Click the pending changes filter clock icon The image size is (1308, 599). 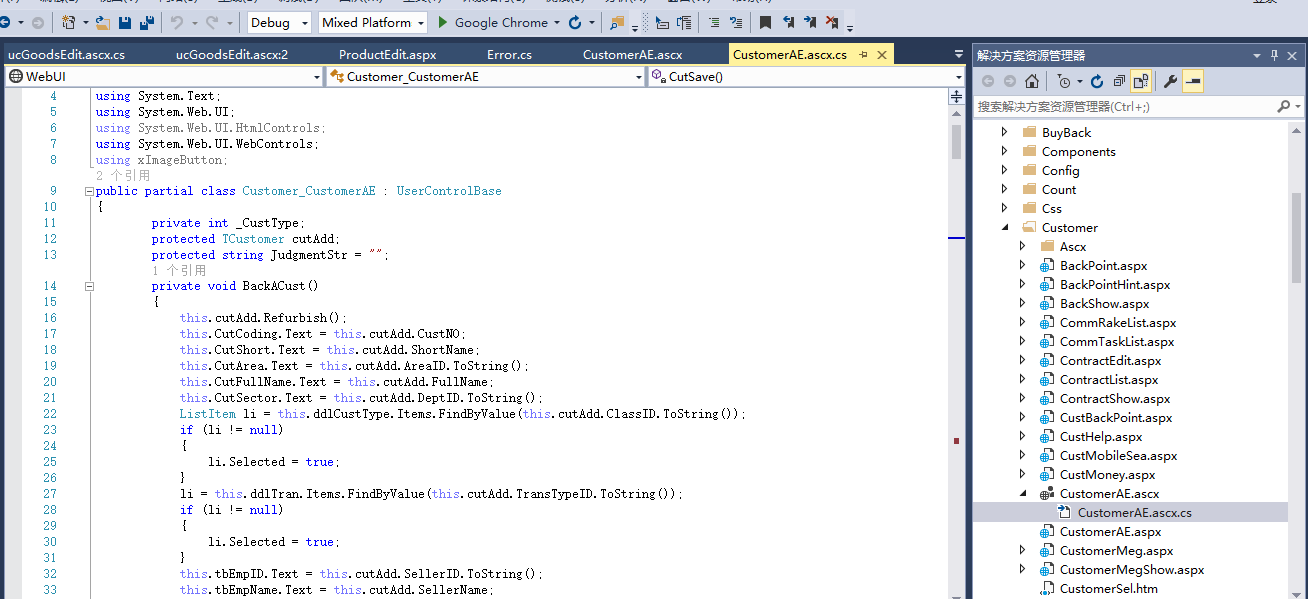(x=1064, y=81)
